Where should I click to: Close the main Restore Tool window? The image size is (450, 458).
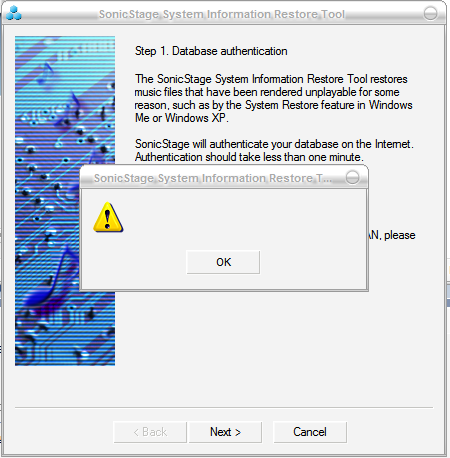click(x=430, y=14)
